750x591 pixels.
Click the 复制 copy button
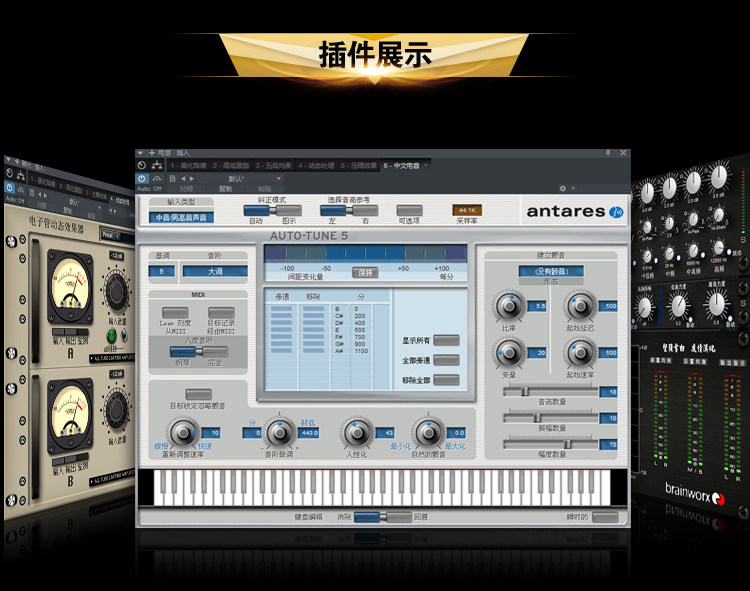point(225,188)
